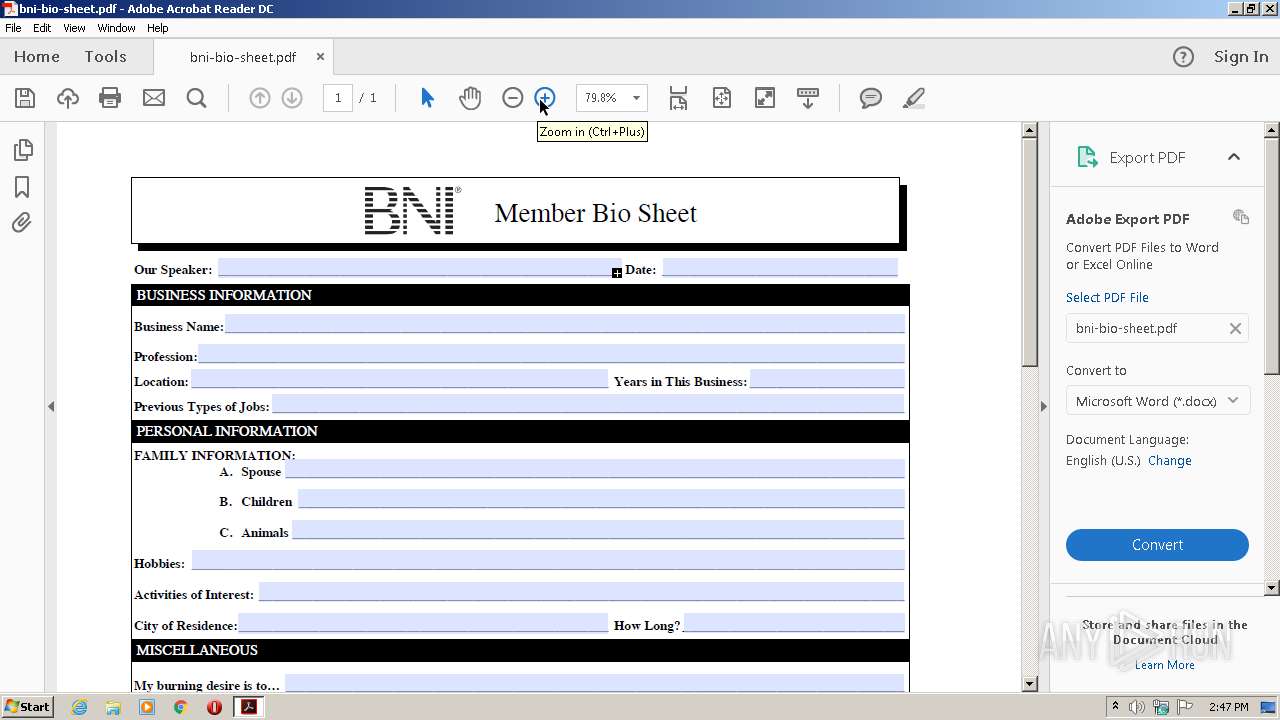Open the Edit menu
1280x720 pixels.
tap(42, 28)
